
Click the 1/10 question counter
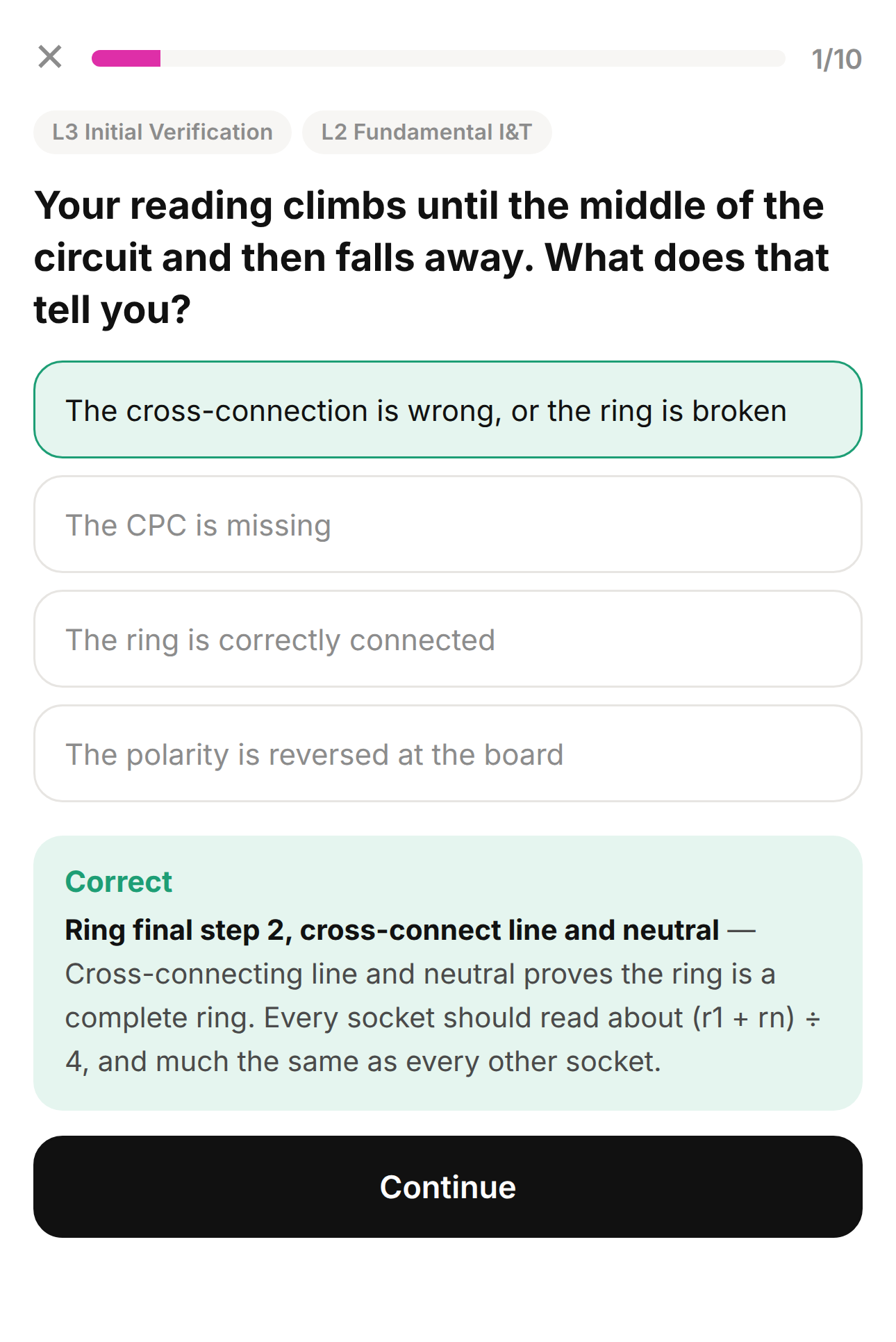(836, 60)
